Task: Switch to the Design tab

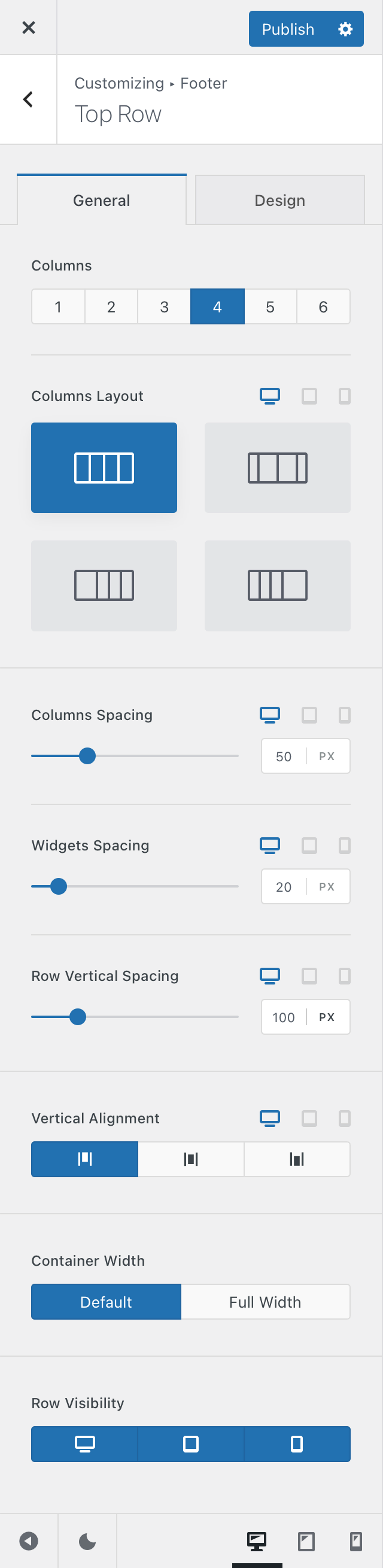Action: [280, 200]
